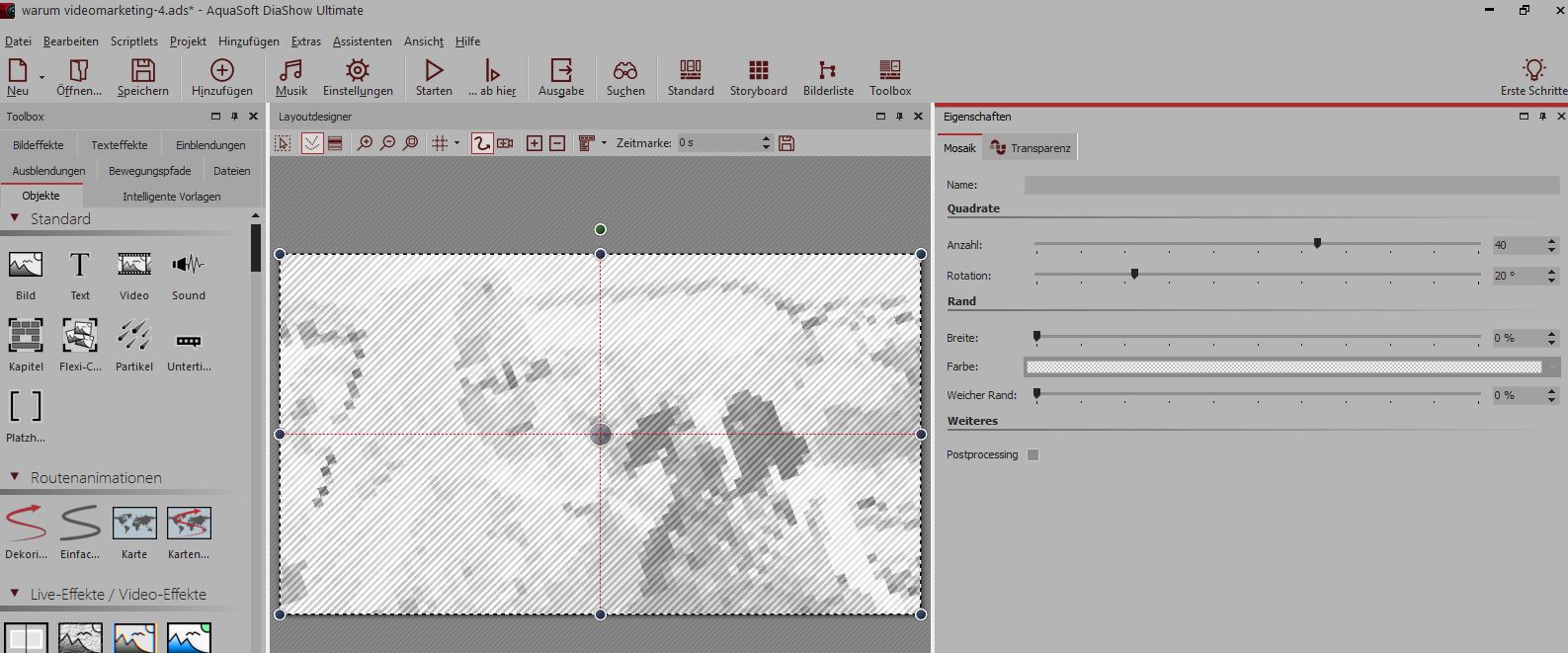Collapse the Routenanimationen section

coord(15,477)
